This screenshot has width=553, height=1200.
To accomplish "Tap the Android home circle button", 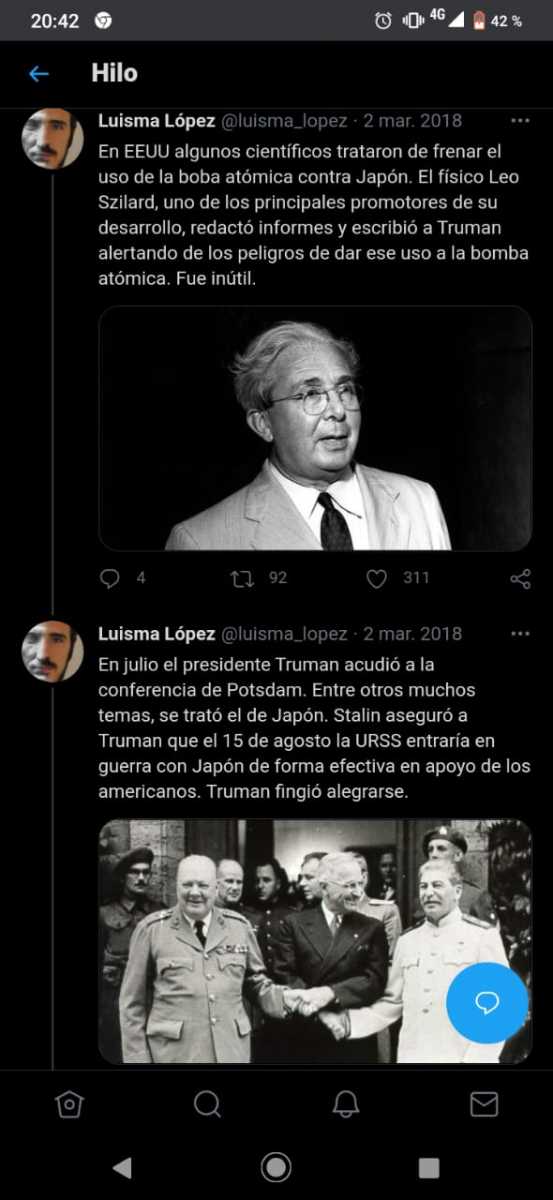I will pos(276,1167).
